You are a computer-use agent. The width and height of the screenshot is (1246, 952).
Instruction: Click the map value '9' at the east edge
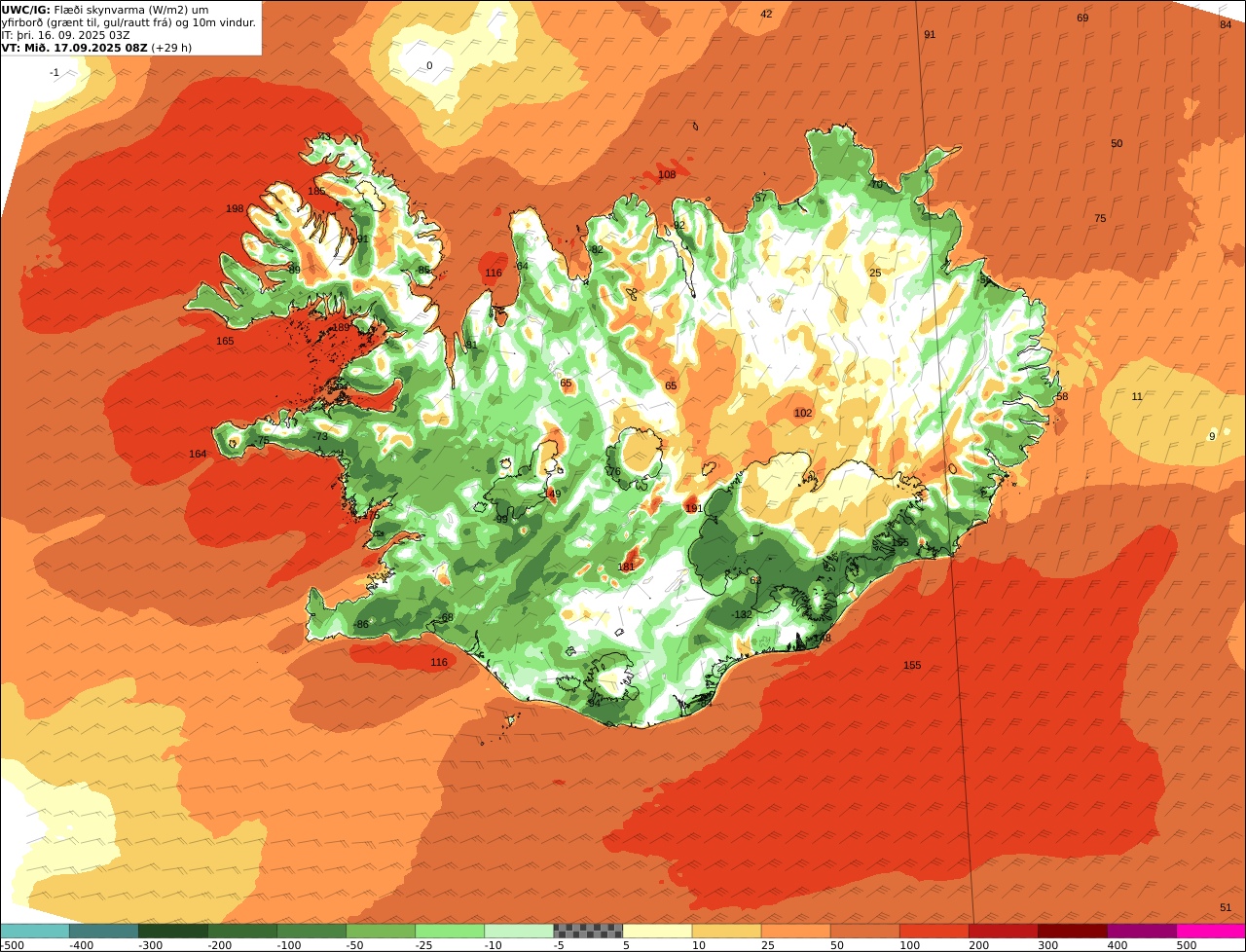[x=1212, y=437]
